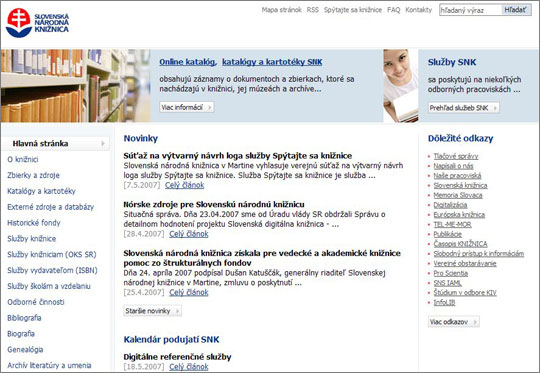Open Externé zdroje a databázy
The image size is (540, 373).
tap(51, 207)
